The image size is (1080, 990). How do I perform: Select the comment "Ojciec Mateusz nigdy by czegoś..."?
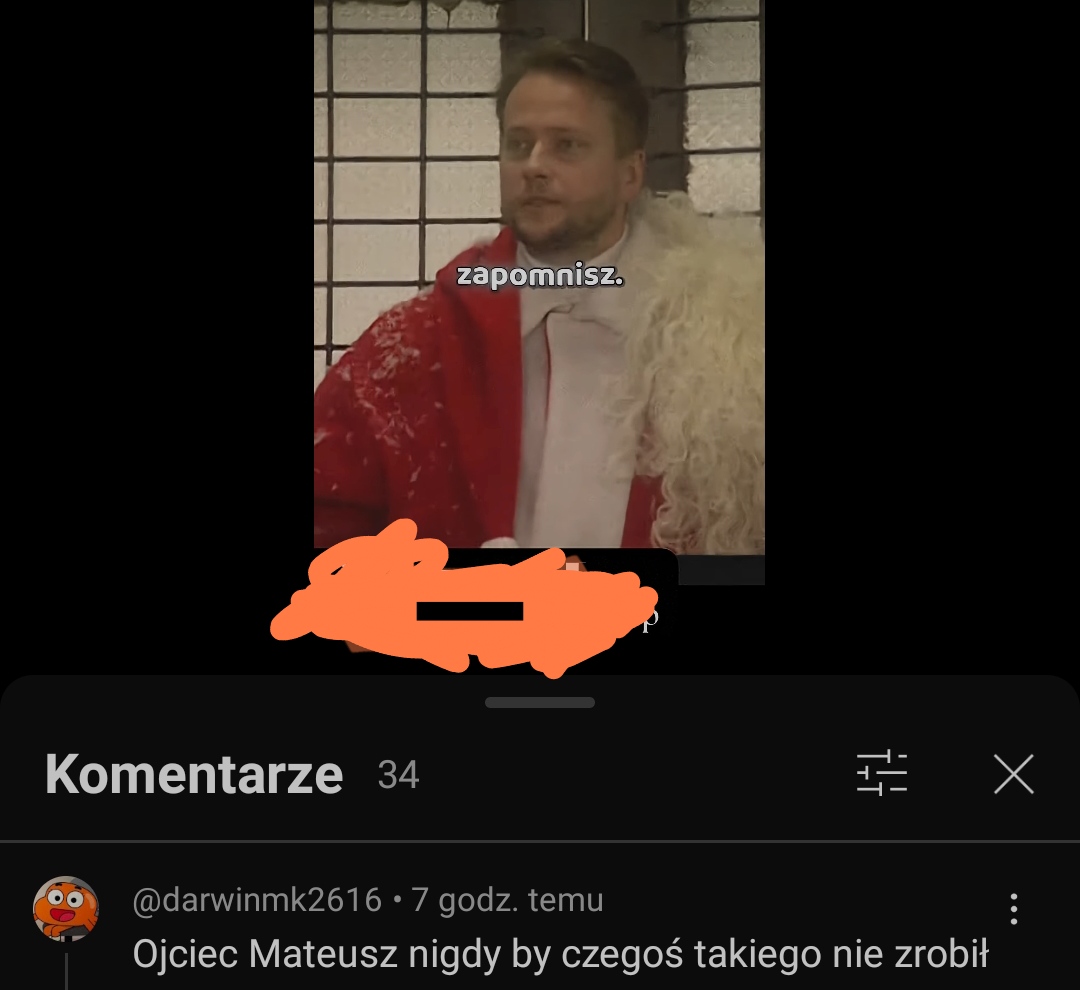point(560,954)
